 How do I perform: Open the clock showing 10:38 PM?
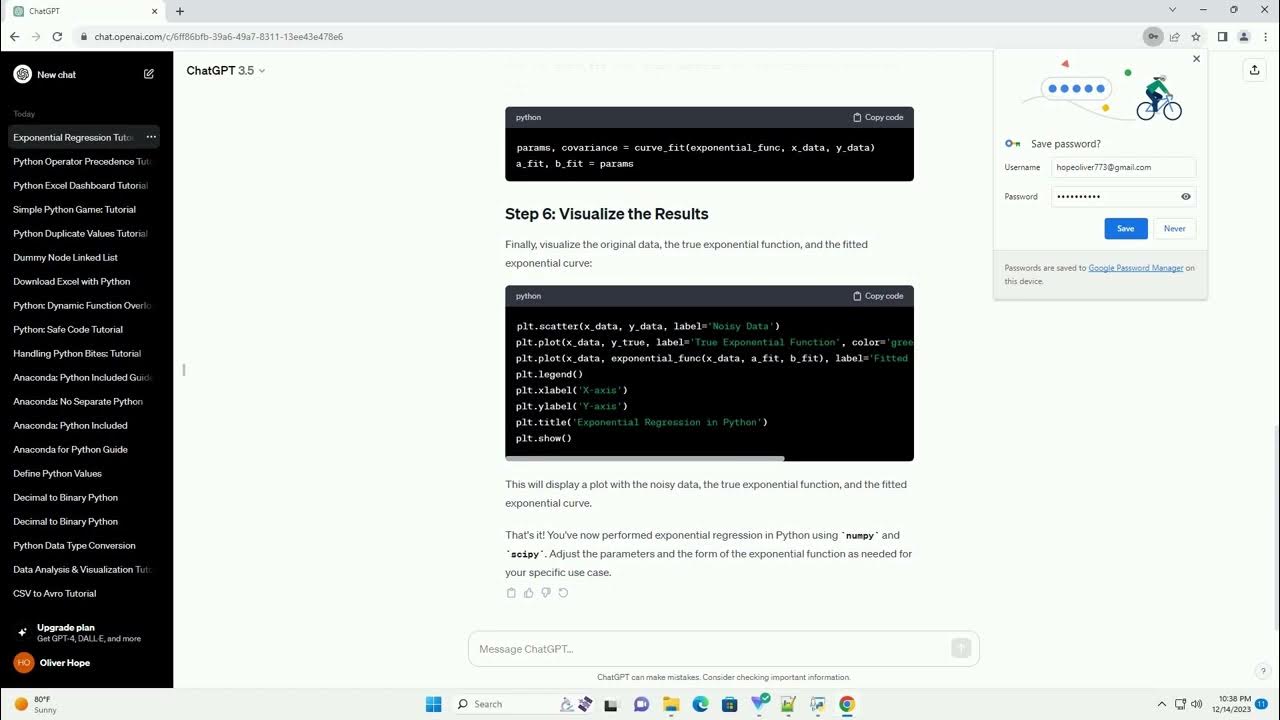click(1234, 704)
